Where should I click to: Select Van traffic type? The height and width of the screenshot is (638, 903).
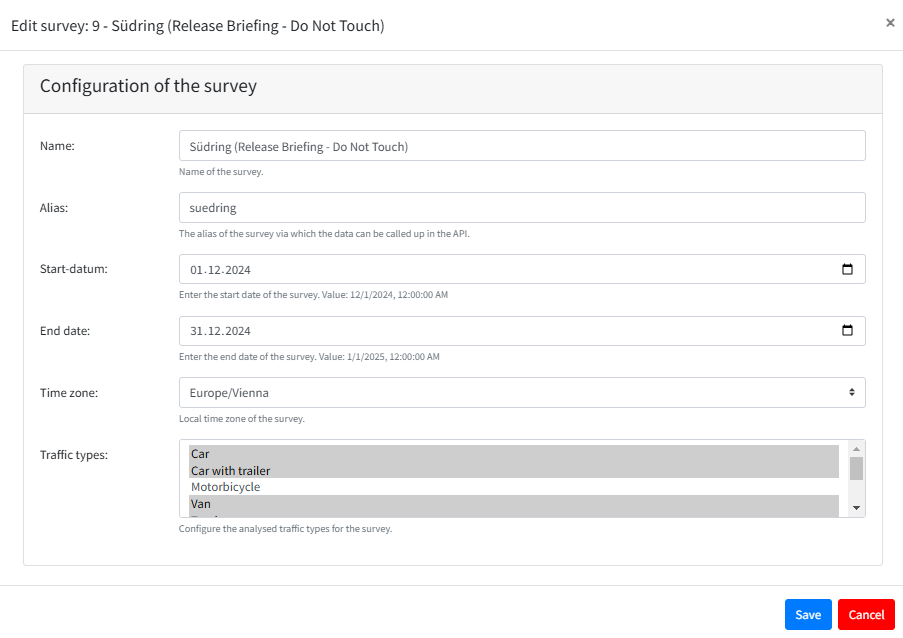click(x=514, y=504)
